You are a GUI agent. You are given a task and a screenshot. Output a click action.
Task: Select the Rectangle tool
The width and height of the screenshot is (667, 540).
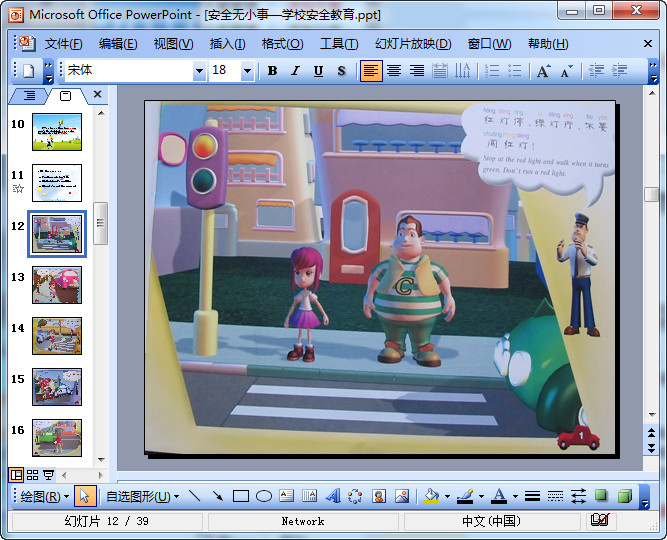click(x=241, y=496)
